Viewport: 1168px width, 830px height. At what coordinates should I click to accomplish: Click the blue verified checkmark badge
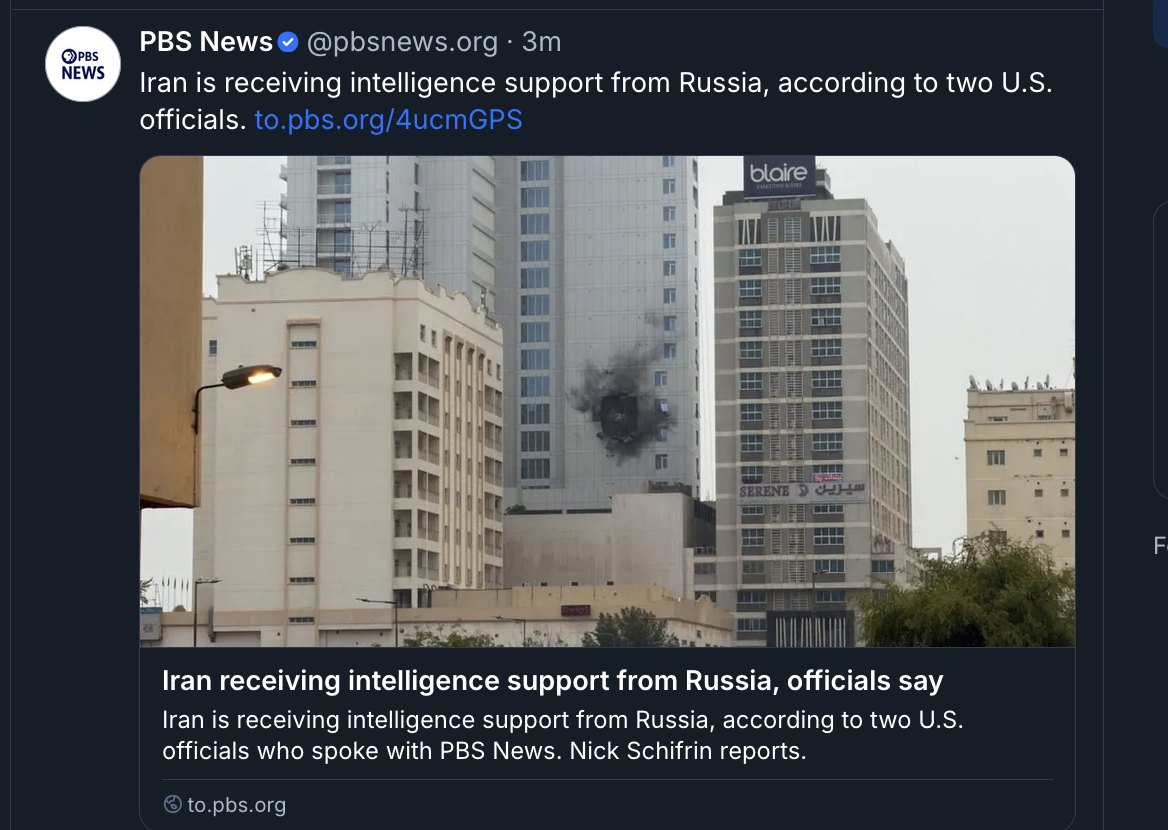coord(288,42)
